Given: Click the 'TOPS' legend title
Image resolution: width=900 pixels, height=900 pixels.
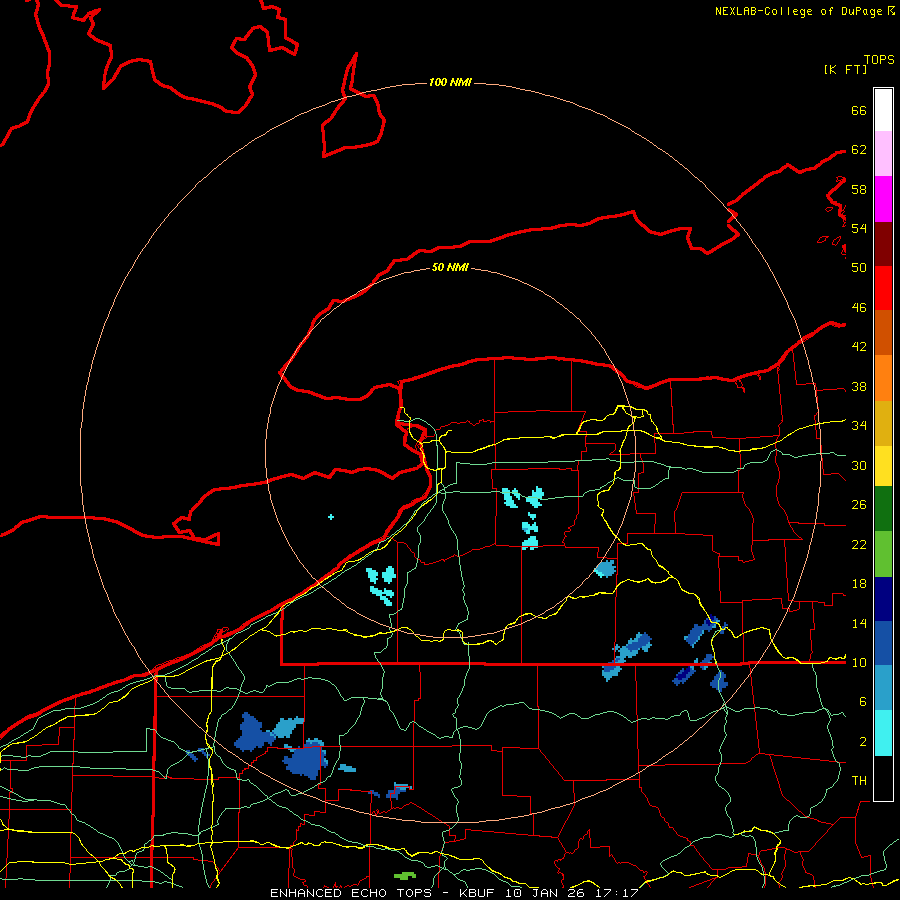Looking at the screenshot, I should point(879,60).
